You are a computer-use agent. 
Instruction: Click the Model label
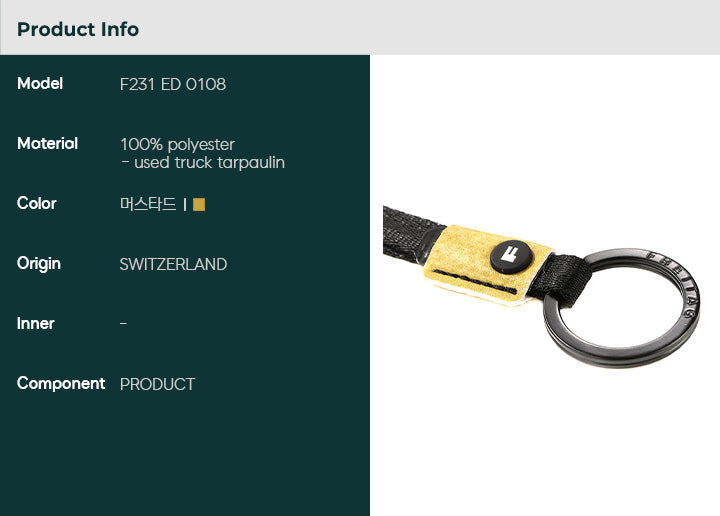pyautogui.click(x=40, y=83)
